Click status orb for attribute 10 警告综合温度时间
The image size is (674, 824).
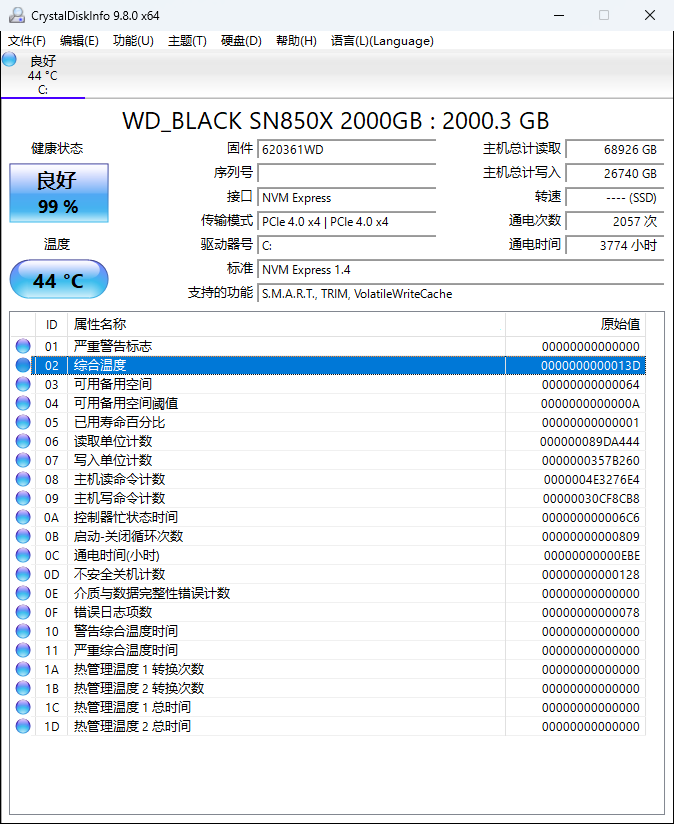tap(23, 631)
